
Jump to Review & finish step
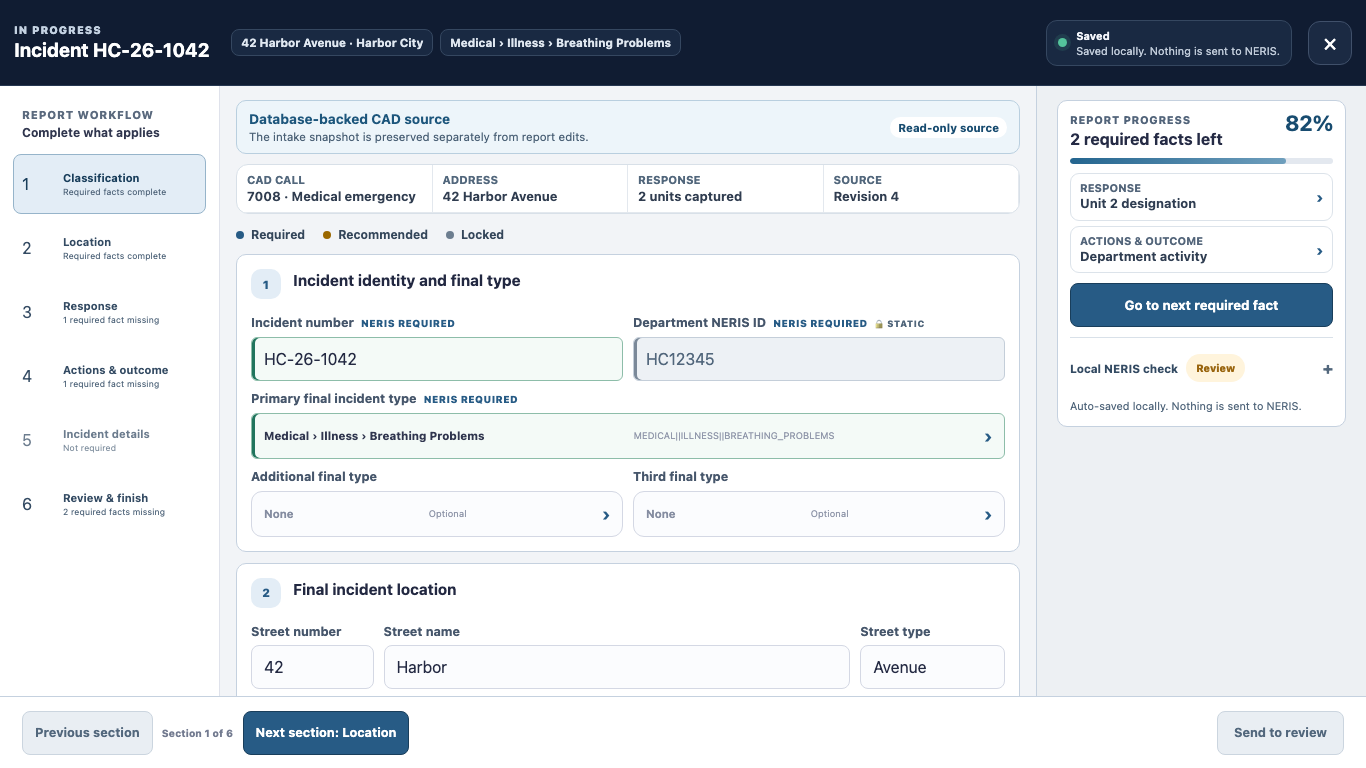click(109, 504)
